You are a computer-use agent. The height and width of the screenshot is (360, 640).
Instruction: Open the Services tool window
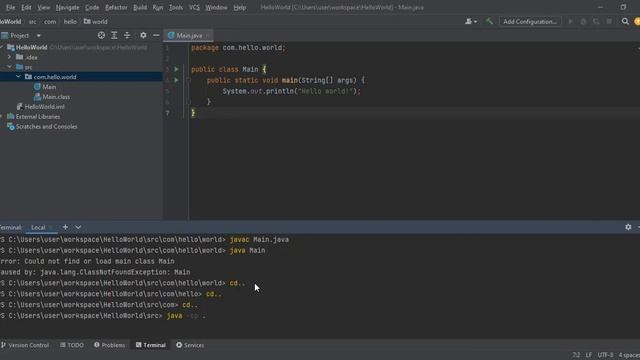(x=190, y=345)
